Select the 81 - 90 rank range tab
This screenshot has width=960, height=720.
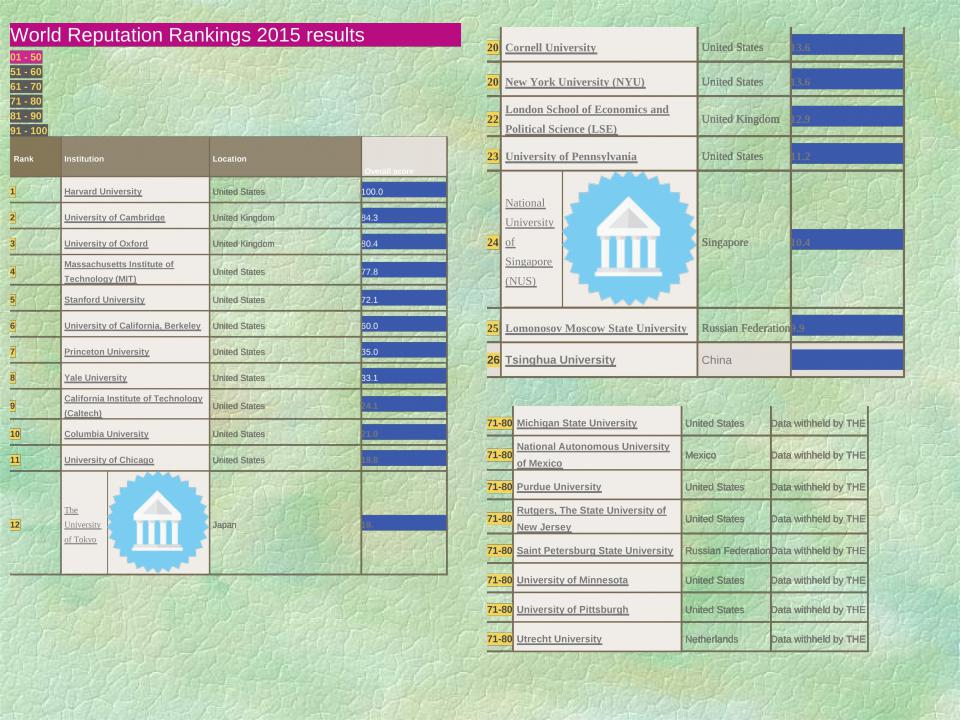pos(26,116)
